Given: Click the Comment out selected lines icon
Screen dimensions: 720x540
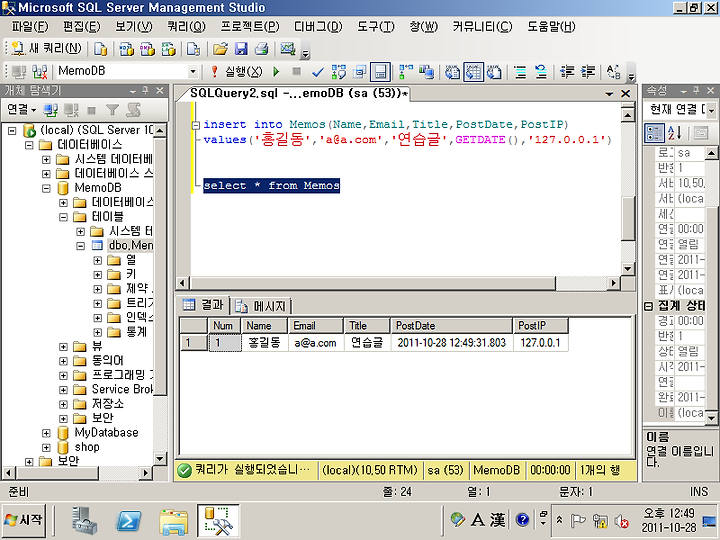Looking at the screenshot, I should (520, 72).
